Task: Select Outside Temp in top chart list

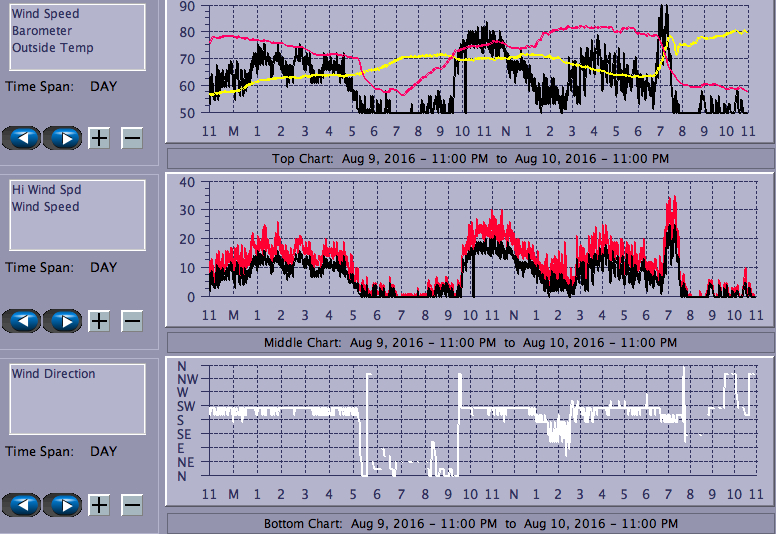Action: 52,48
